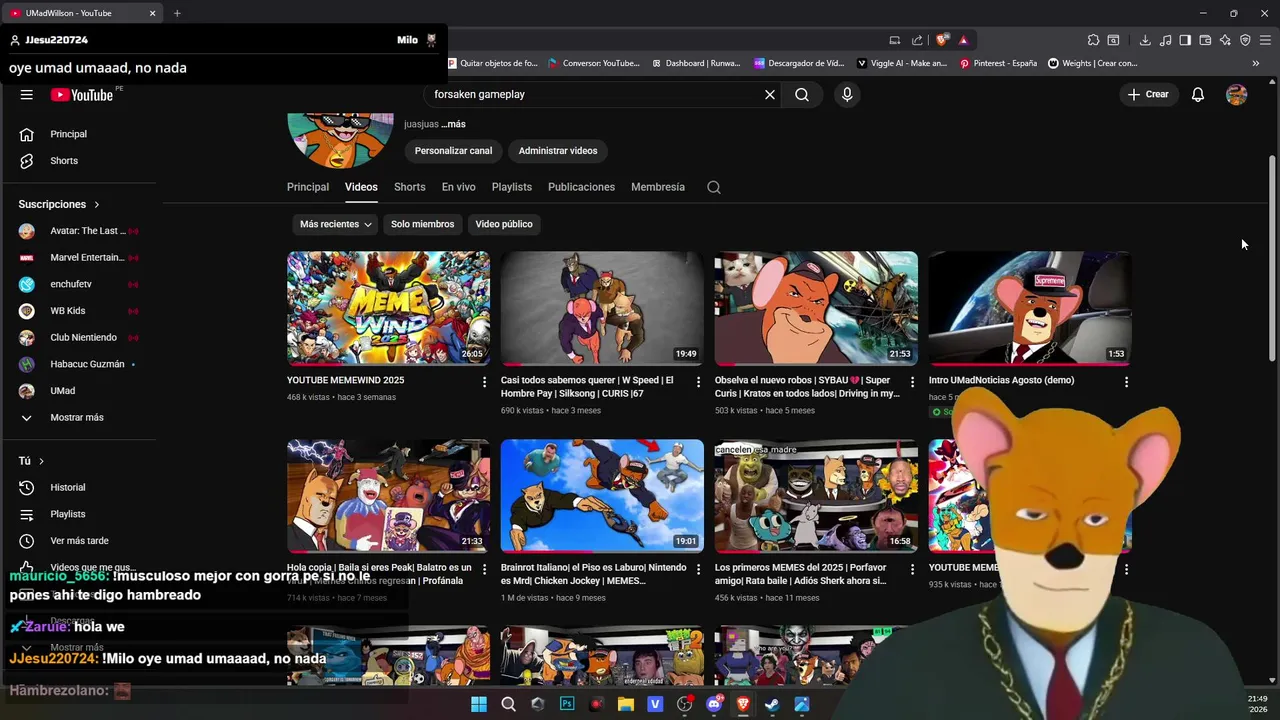Screen dimensions: 1280x720
Task: Open Discord from the taskbar
Action: 714,704
